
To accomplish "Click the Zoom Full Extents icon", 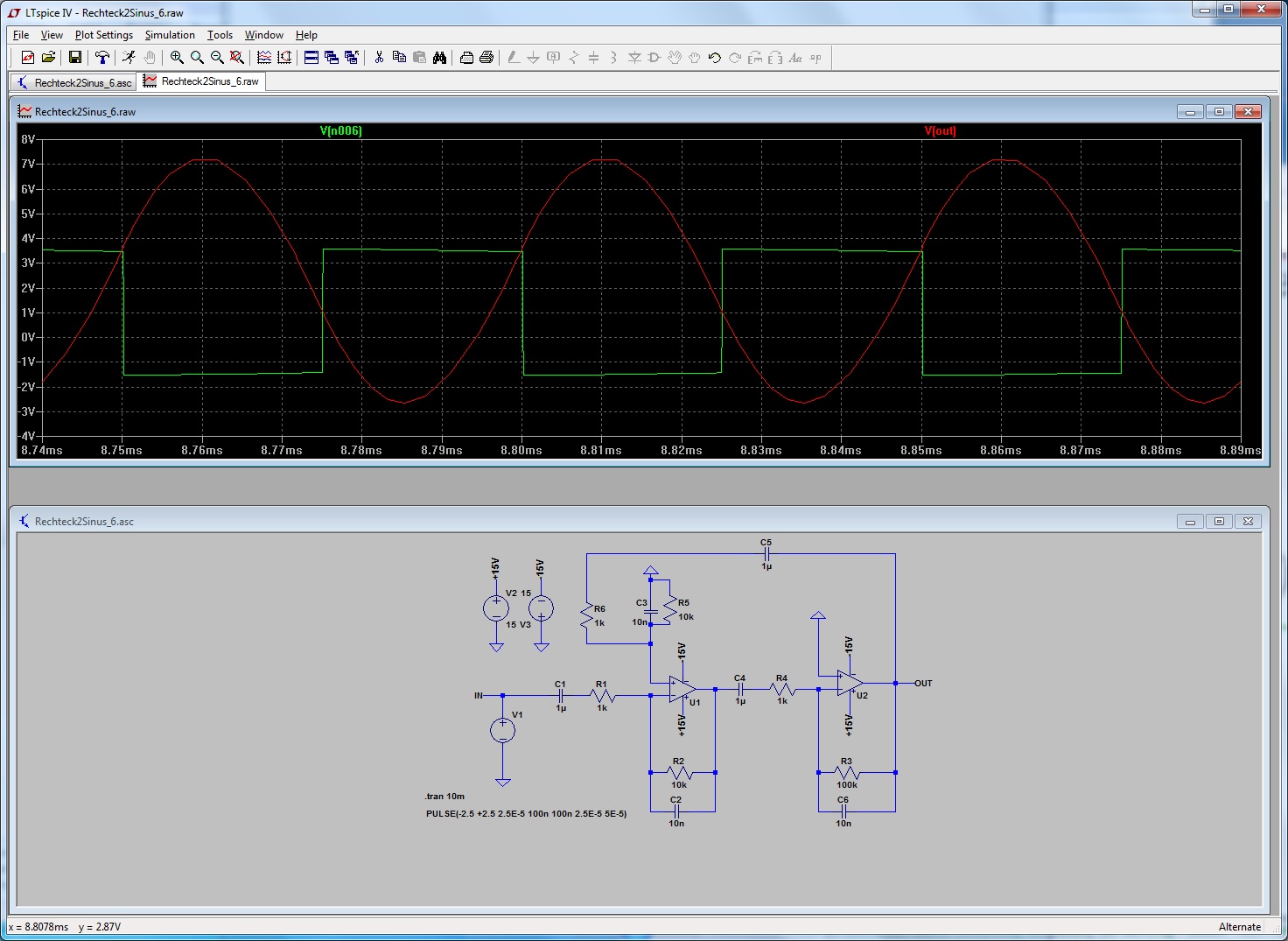I will click(x=237, y=58).
